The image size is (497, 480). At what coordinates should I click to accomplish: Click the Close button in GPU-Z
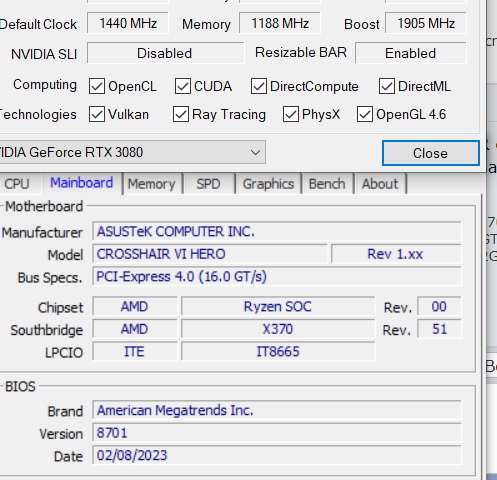click(x=431, y=153)
